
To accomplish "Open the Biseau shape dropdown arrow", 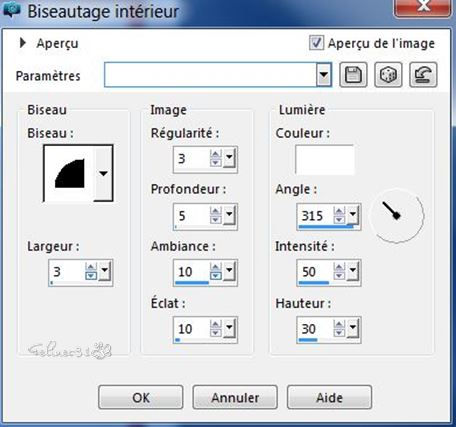I will (103, 173).
